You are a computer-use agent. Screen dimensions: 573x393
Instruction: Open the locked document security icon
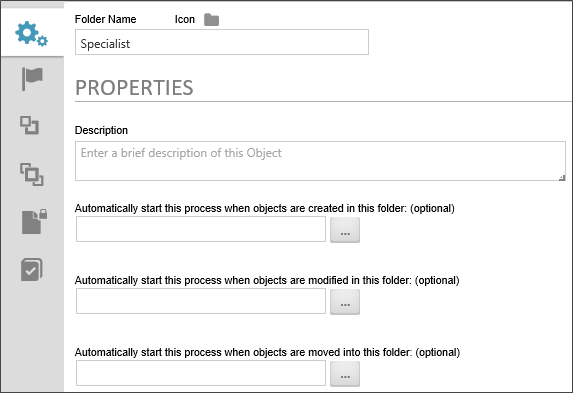pyautogui.click(x=34, y=222)
